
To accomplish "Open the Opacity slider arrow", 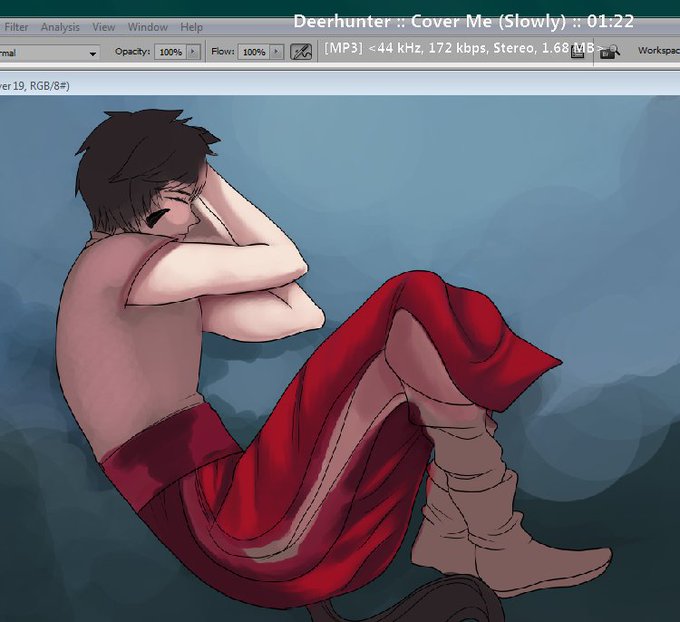I will (x=193, y=52).
